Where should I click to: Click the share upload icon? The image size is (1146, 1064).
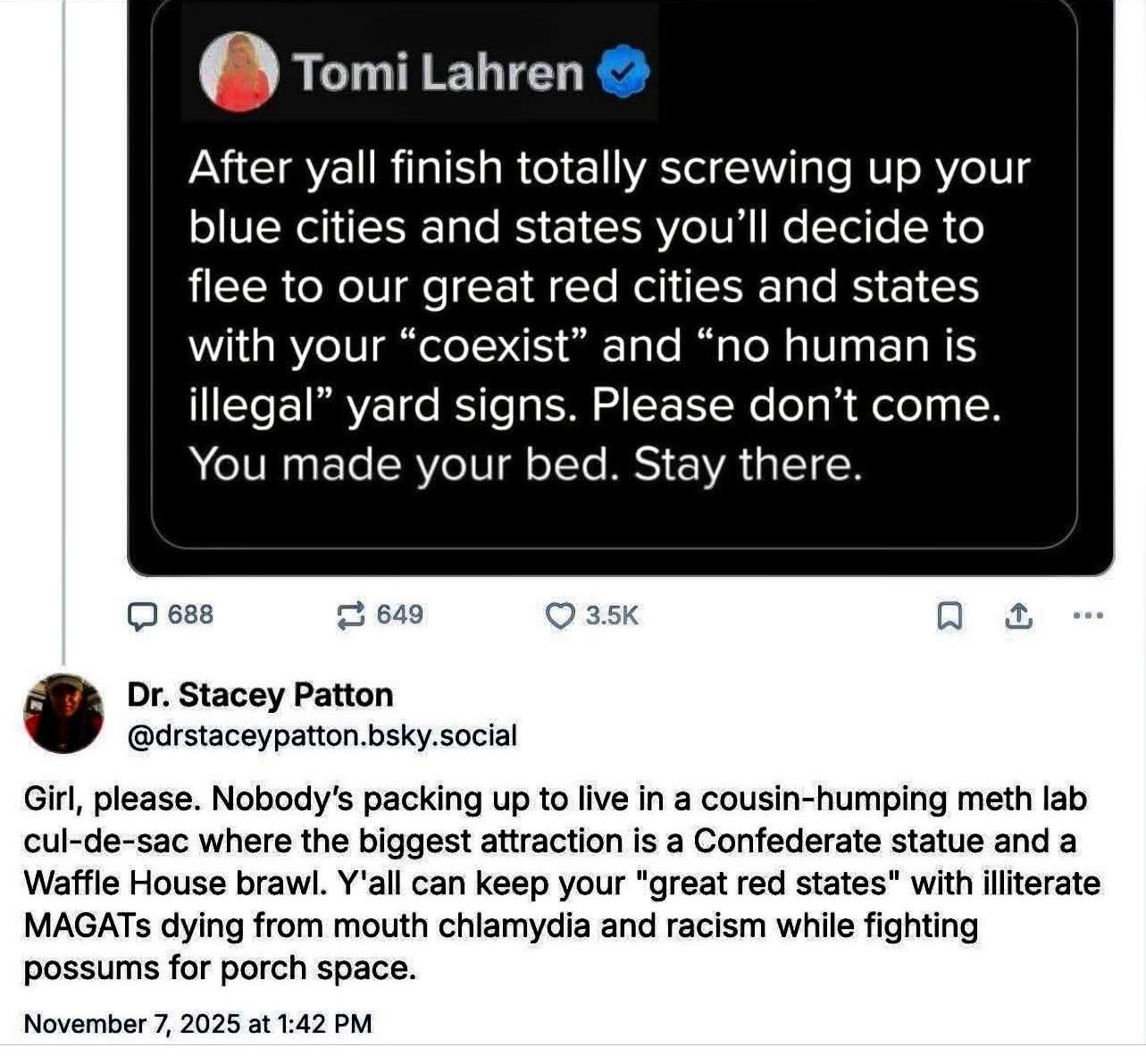tap(1019, 616)
